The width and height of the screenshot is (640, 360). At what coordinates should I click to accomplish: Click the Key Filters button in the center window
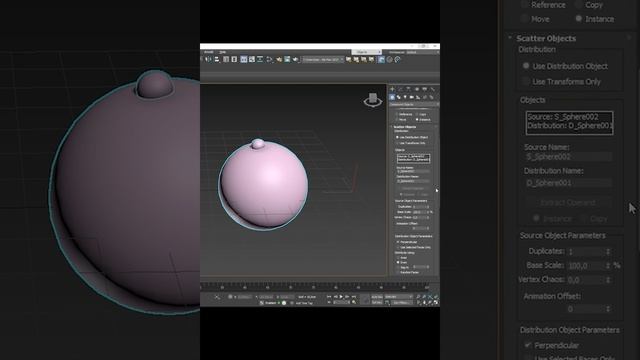pos(403,302)
